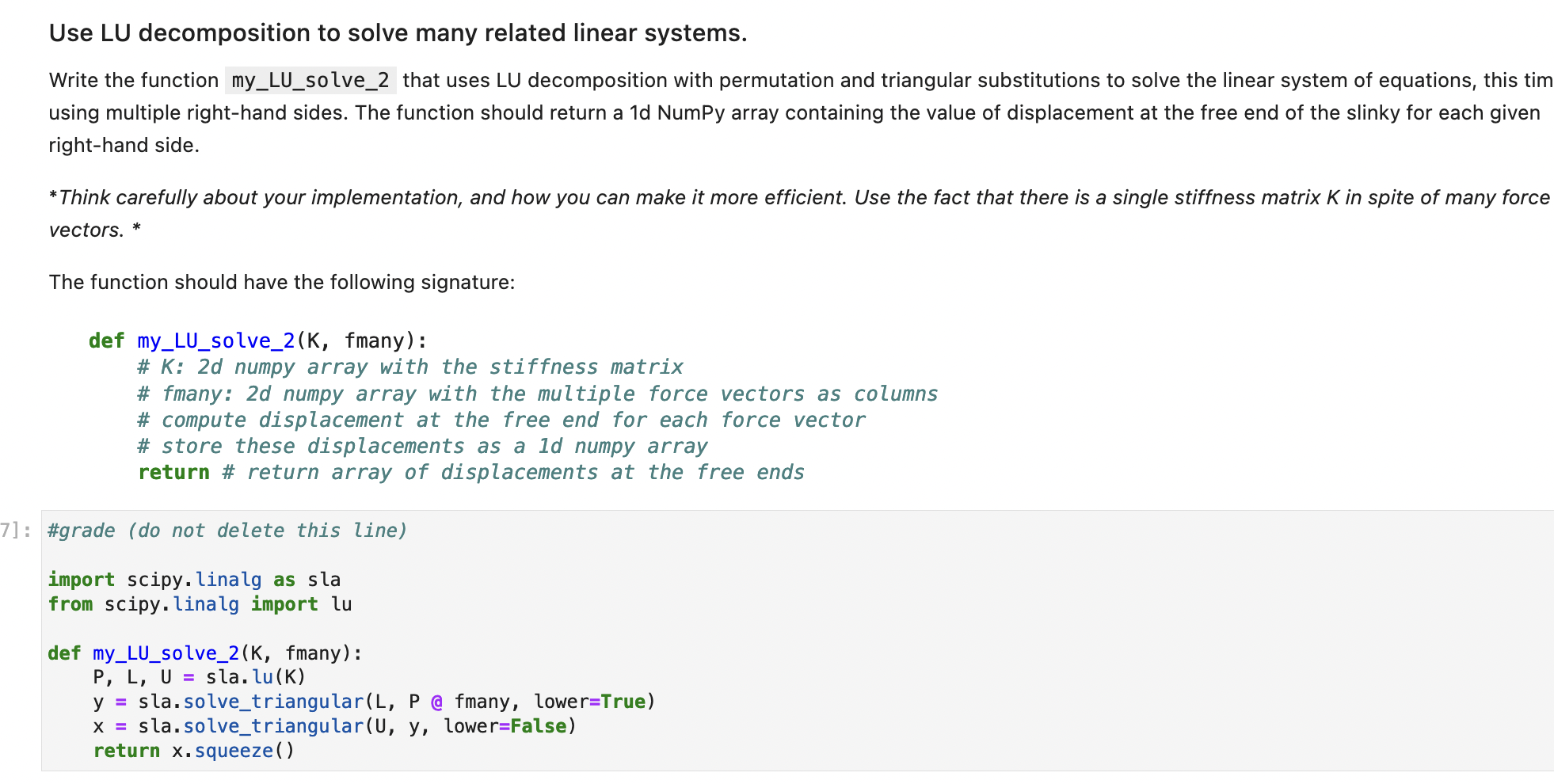Click the code cell's 'def my_LU_solve_2(K, fmany):' line

point(205,653)
